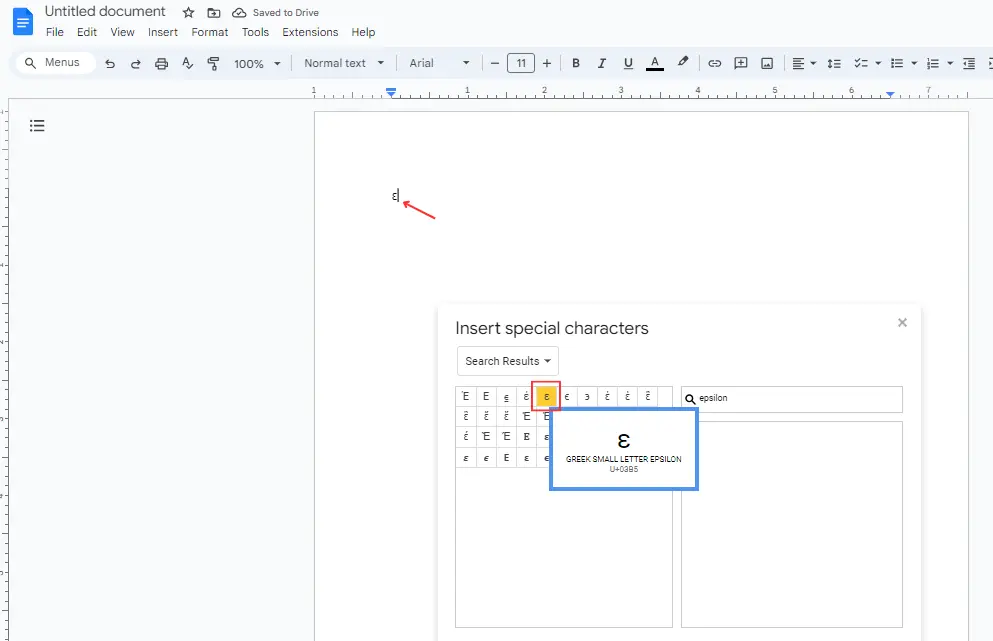This screenshot has height=641, width=993.
Task: Open the Help menu
Action: pyautogui.click(x=364, y=32)
